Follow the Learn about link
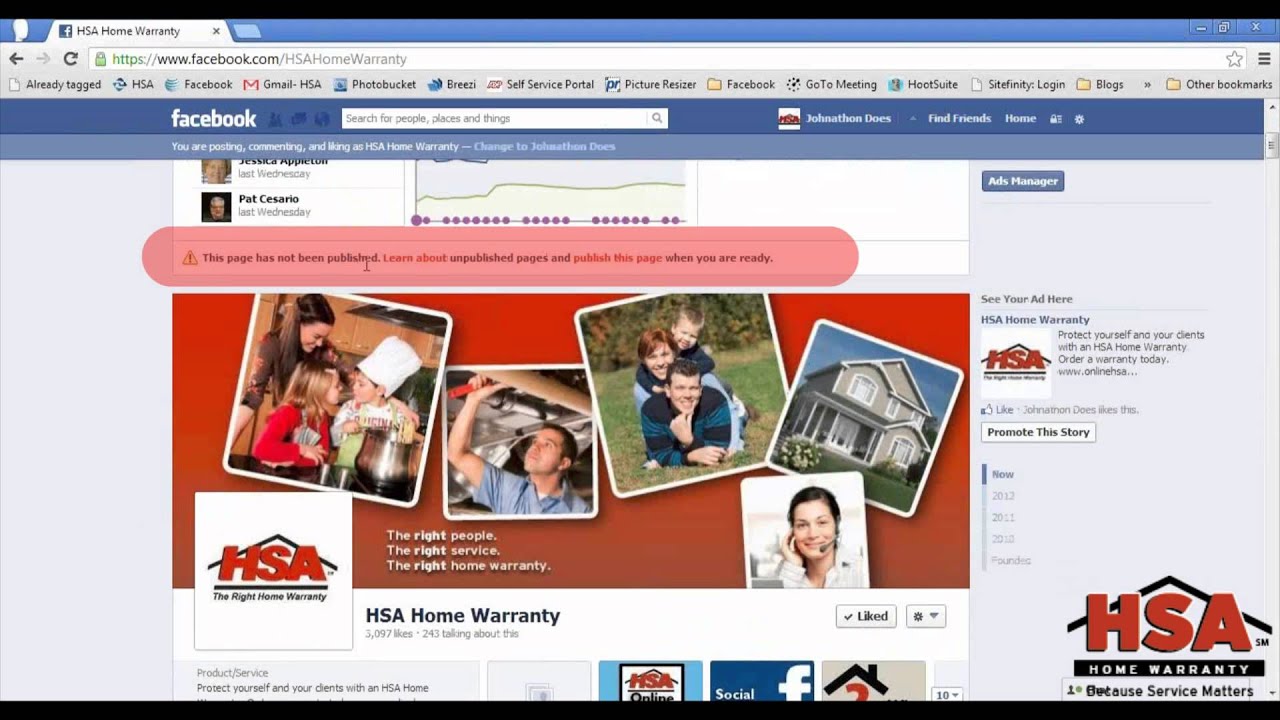Viewport: 1280px width, 720px height. coord(415,258)
